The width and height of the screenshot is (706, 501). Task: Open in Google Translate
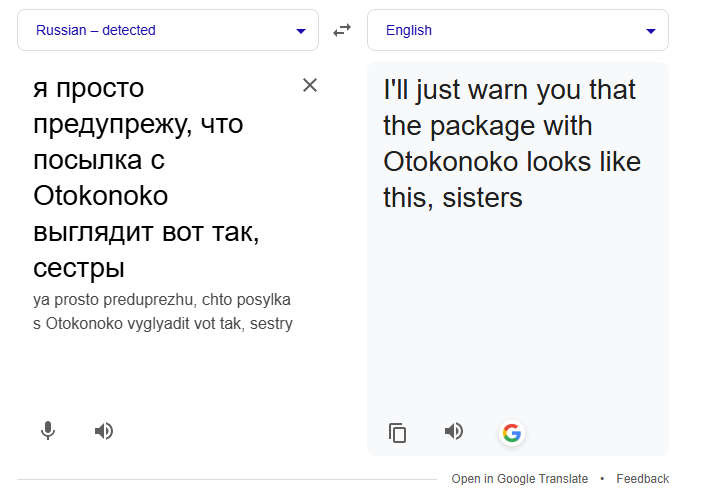(519, 479)
